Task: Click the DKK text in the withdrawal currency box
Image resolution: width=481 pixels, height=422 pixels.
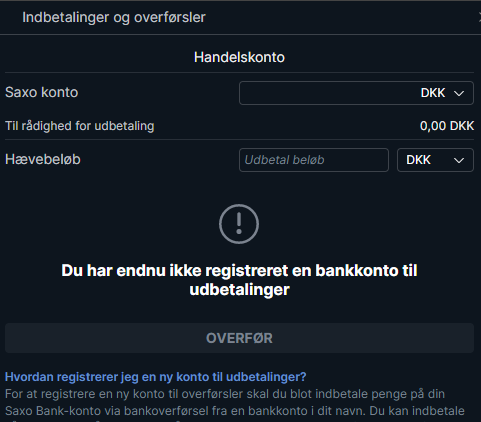Action: (x=418, y=160)
